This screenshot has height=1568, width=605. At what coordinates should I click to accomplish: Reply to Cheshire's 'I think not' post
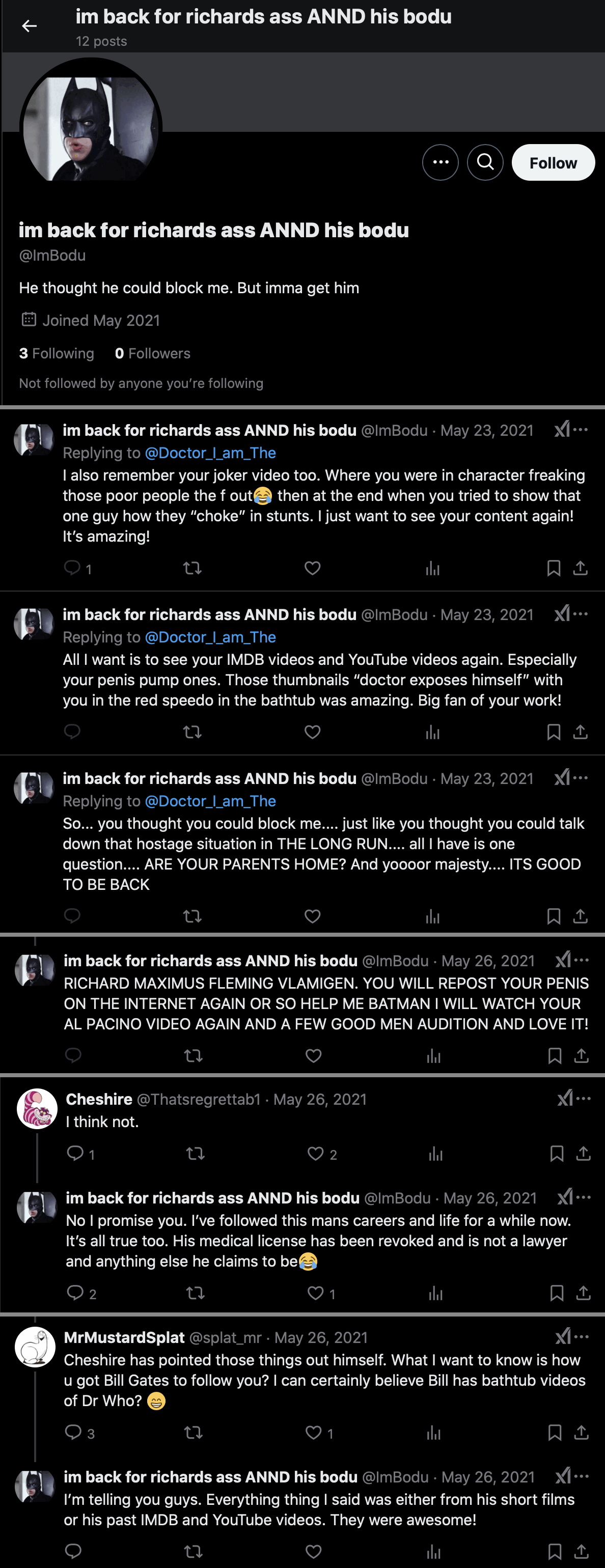click(x=75, y=1153)
